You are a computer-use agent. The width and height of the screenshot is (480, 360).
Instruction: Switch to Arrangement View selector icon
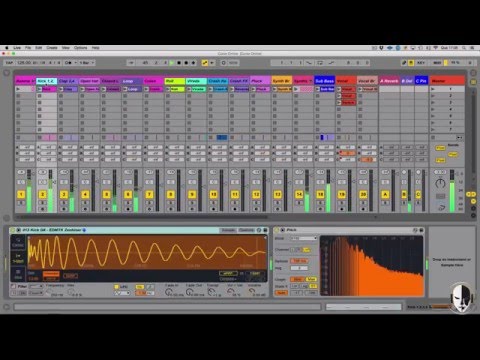point(473,73)
